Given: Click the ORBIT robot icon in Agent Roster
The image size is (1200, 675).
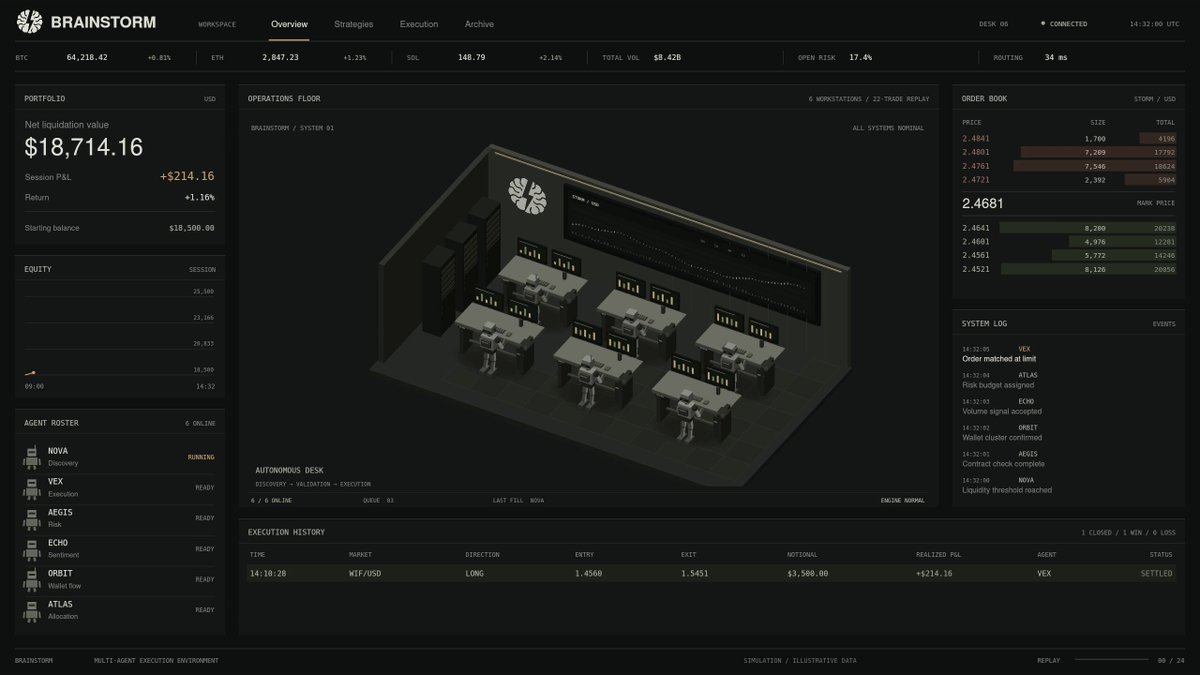Looking at the screenshot, I should [x=31, y=580].
